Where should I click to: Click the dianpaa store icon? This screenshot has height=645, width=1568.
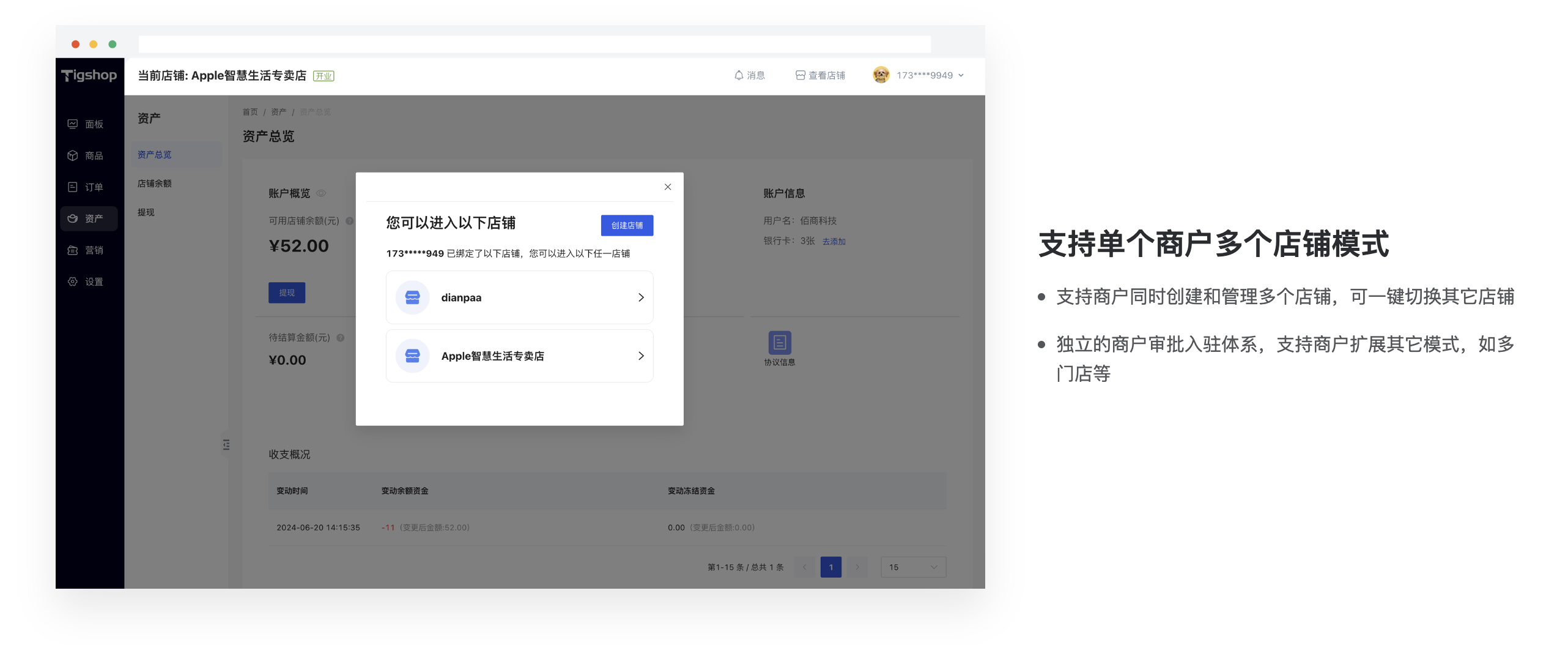point(413,297)
